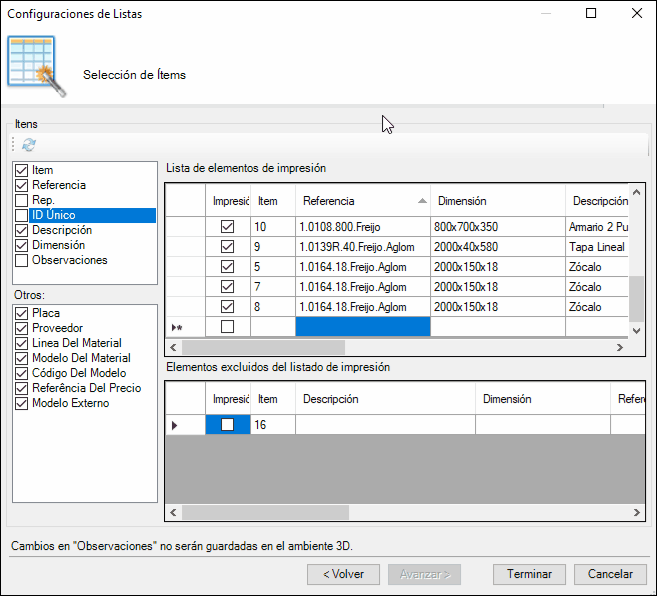
Task: Go back with Volver button
Action: pyautogui.click(x=344, y=574)
